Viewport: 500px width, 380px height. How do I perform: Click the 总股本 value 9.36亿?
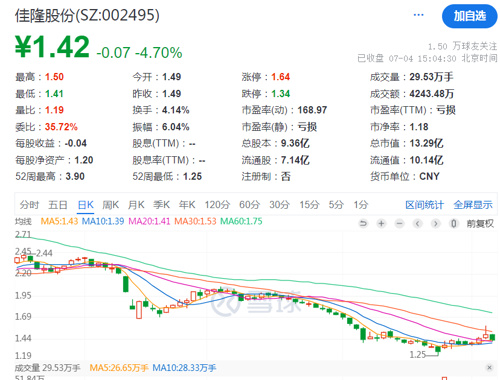pyautogui.click(x=295, y=143)
